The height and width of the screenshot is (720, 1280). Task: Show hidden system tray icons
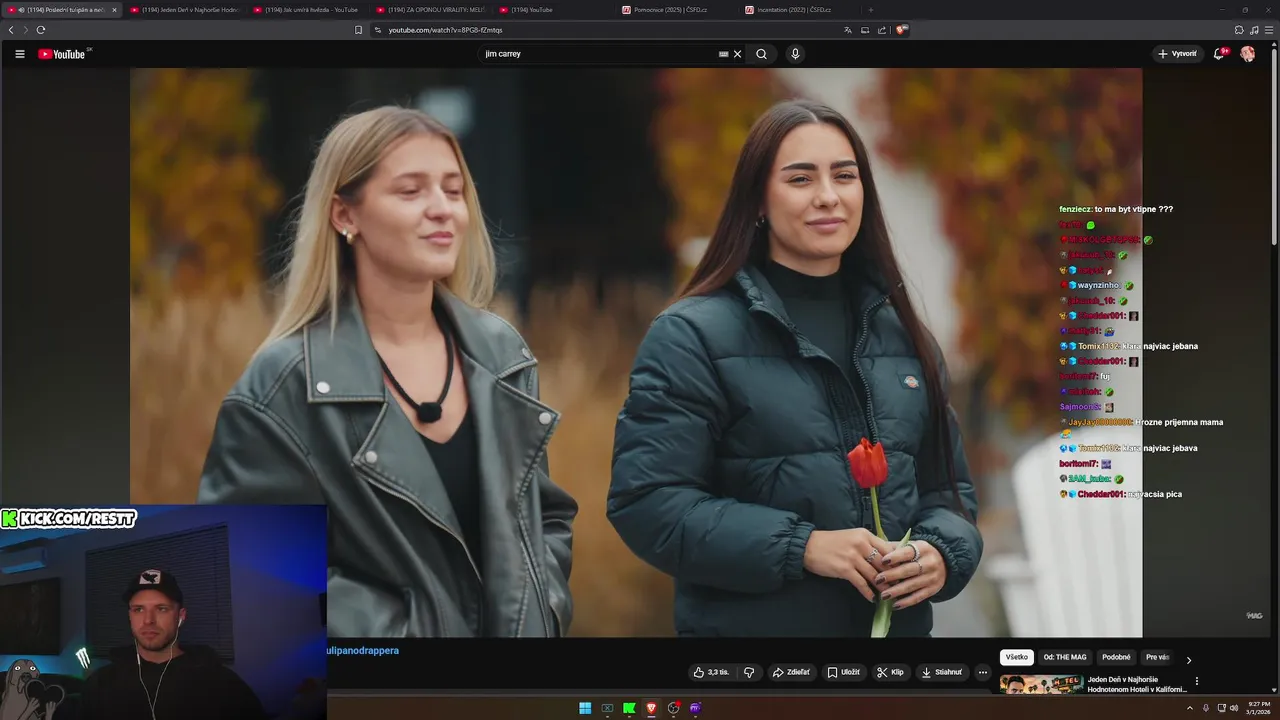click(x=1189, y=708)
